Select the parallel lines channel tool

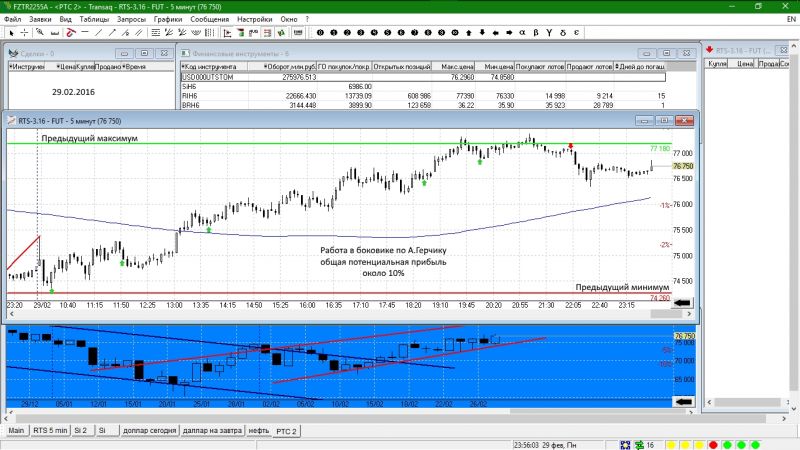pyautogui.click(x=138, y=33)
